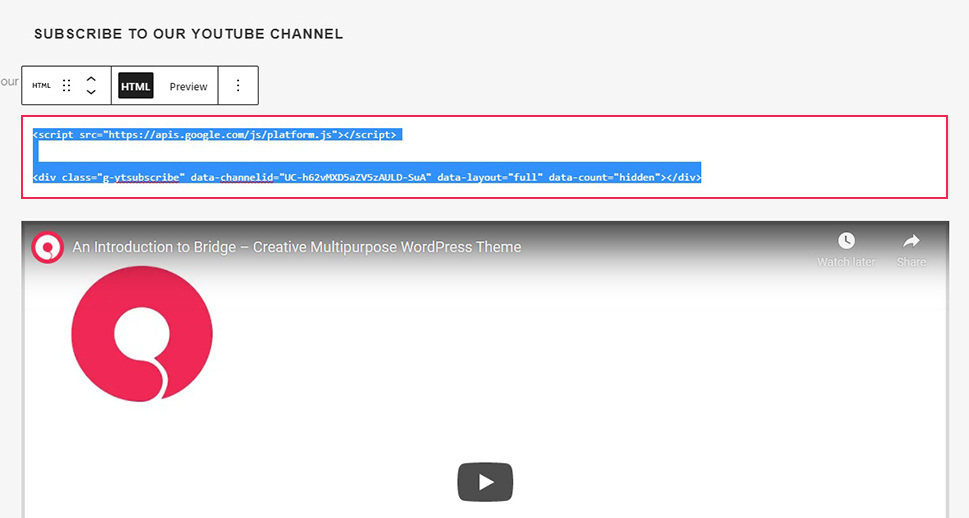This screenshot has height=518, width=969.
Task: Switch to the HTML editing tab
Action: click(x=135, y=86)
